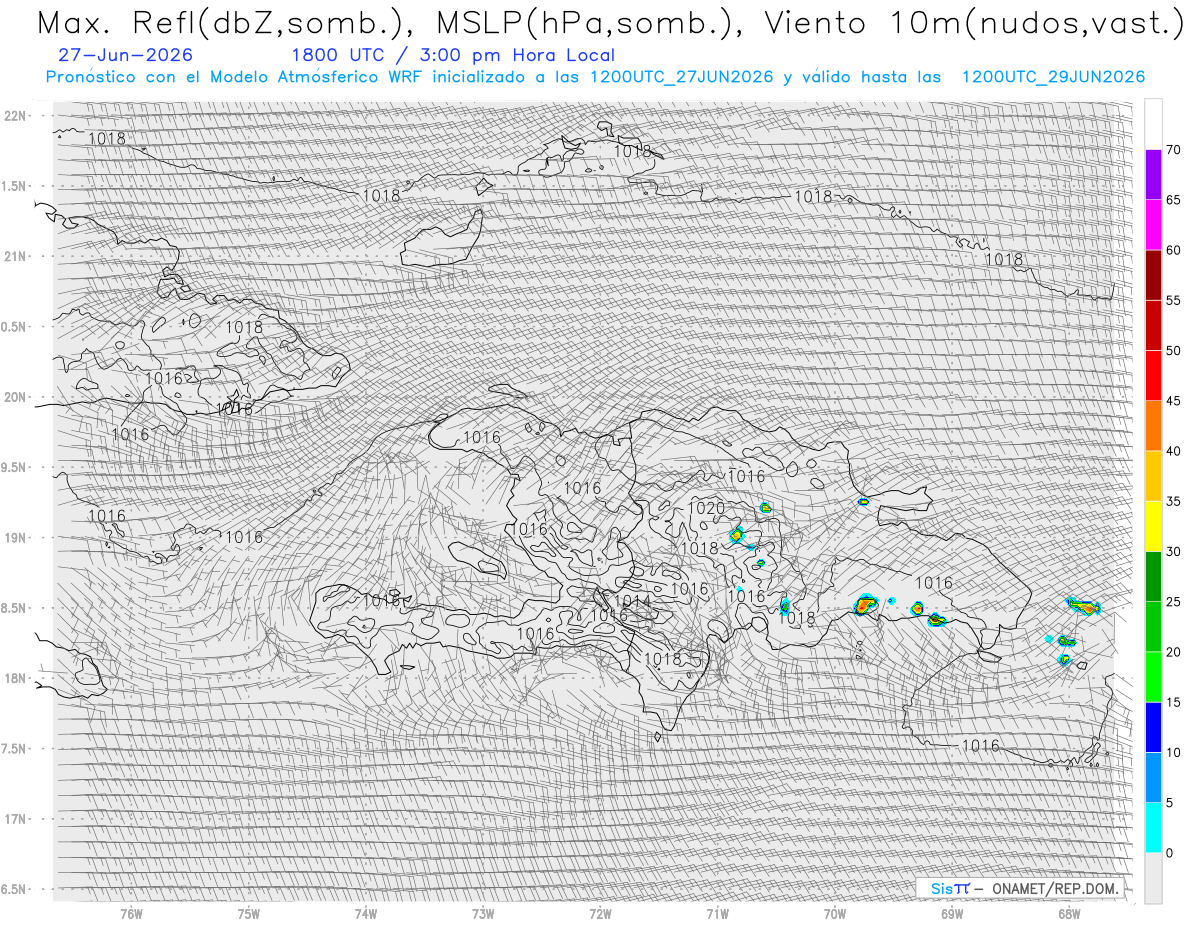The width and height of the screenshot is (1200, 927).
Task: Click the '18N' latitude axis label
Action: [16, 678]
